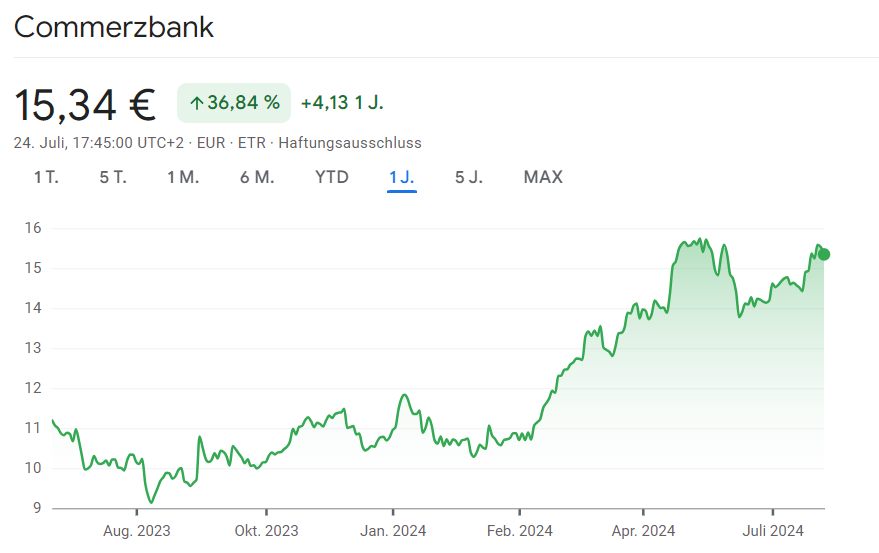Click the 36,84 % change badge
Viewport: 879px width, 553px height.
234,103
